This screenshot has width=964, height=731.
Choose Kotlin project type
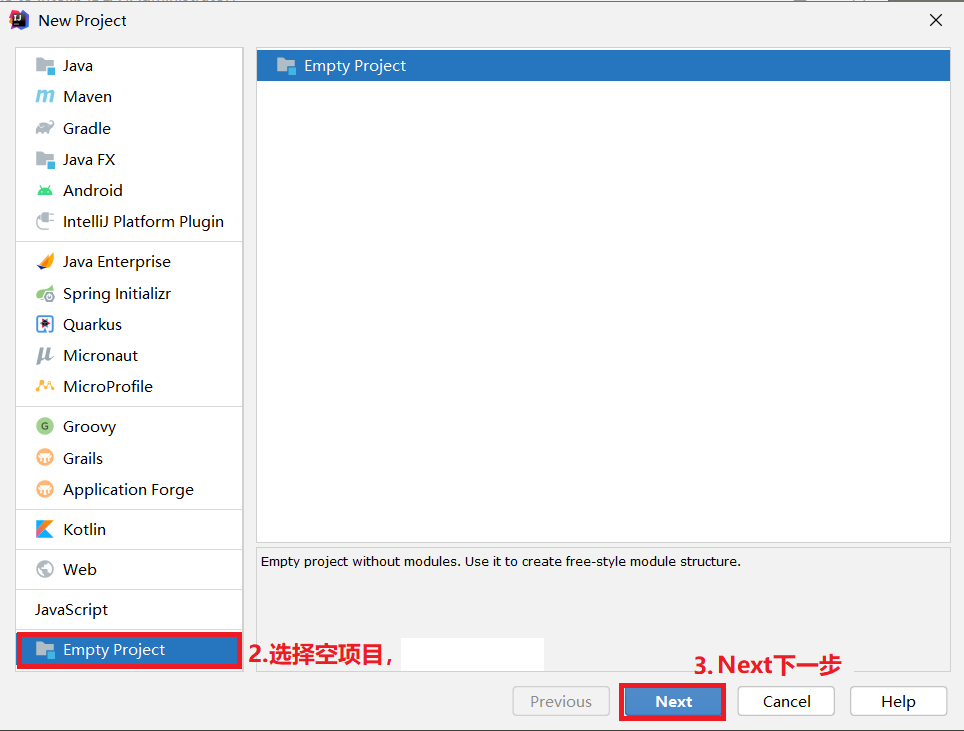point(129,529)
